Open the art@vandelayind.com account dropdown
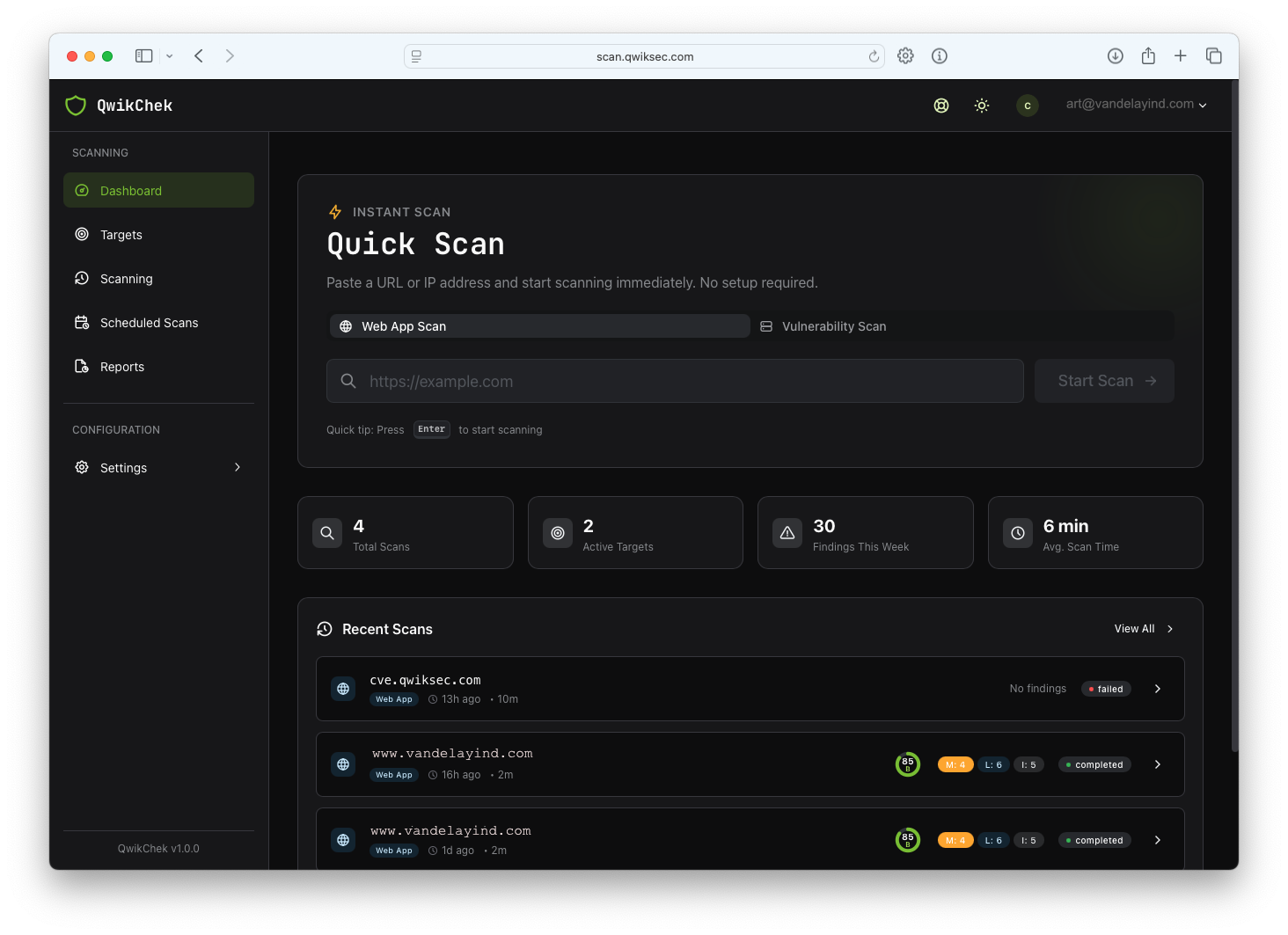 pos(1136,104)
